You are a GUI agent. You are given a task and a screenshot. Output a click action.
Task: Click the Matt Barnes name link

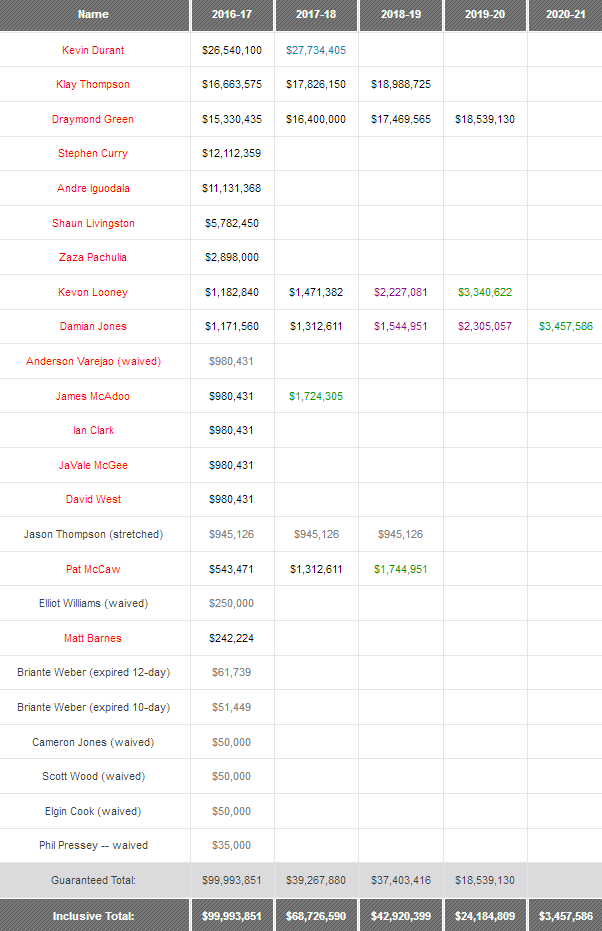point(93,638)
